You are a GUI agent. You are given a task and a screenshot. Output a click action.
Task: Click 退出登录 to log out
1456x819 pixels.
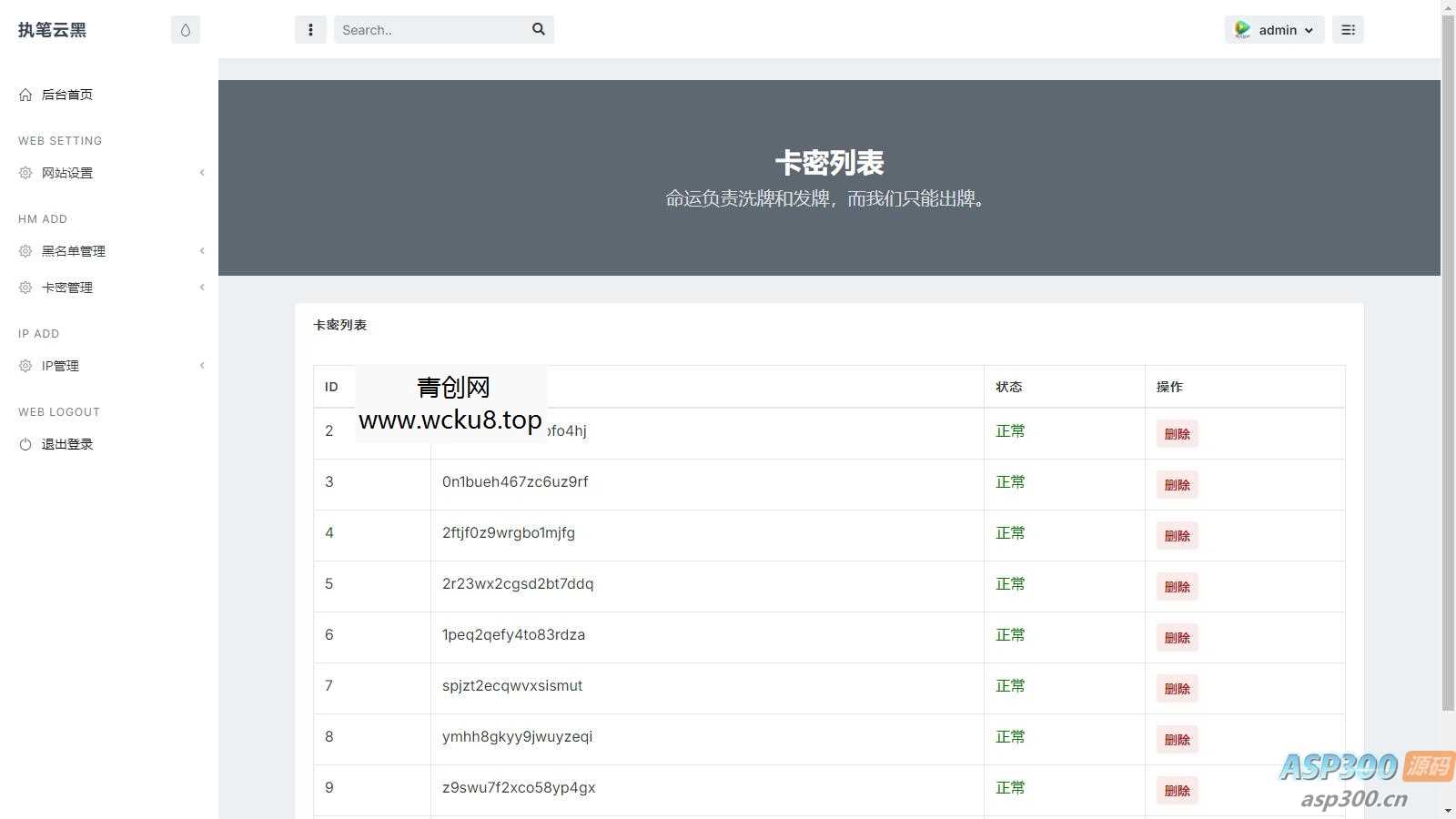(66, 444)
